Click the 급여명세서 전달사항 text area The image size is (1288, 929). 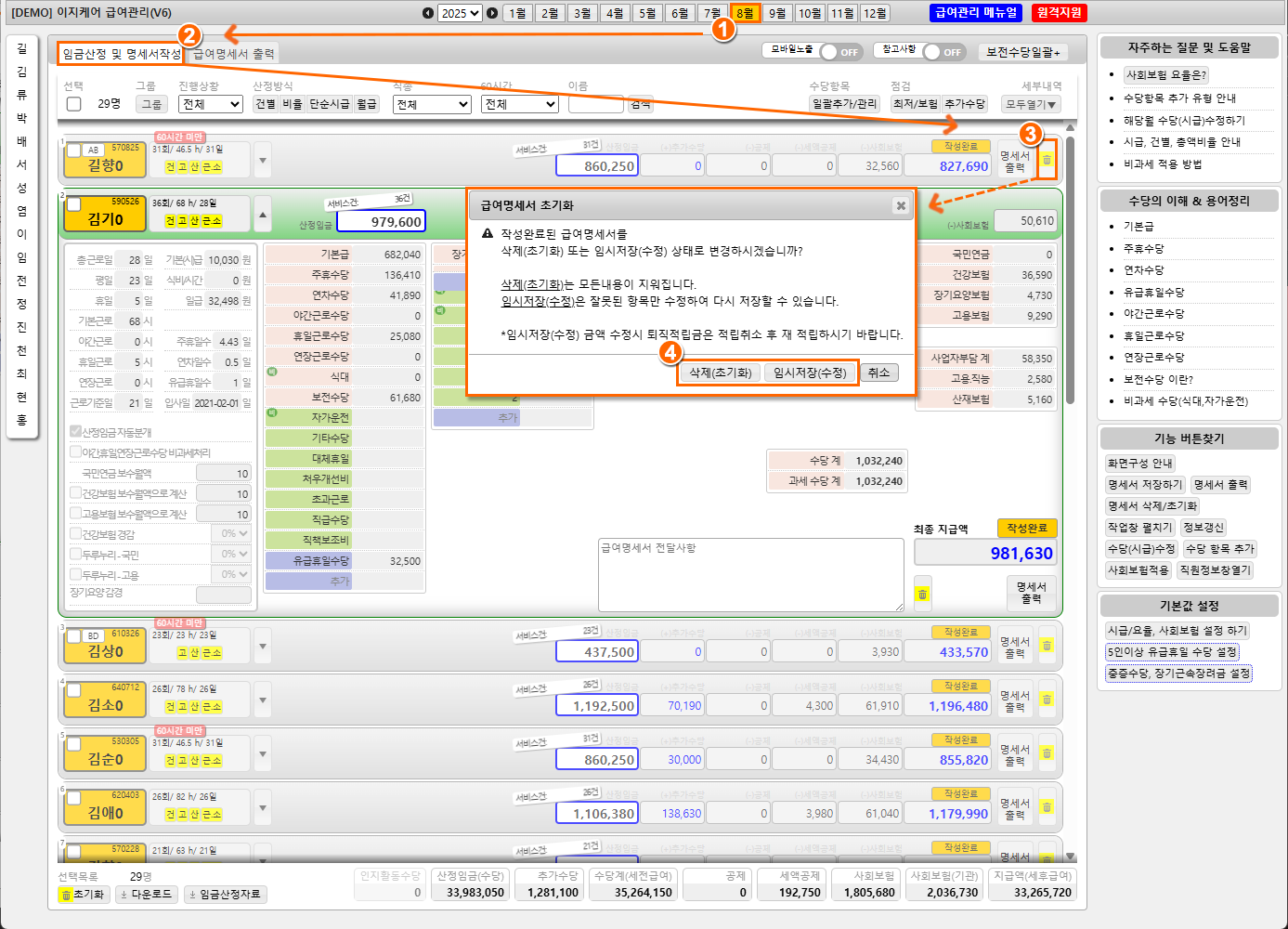click(750, 576)
